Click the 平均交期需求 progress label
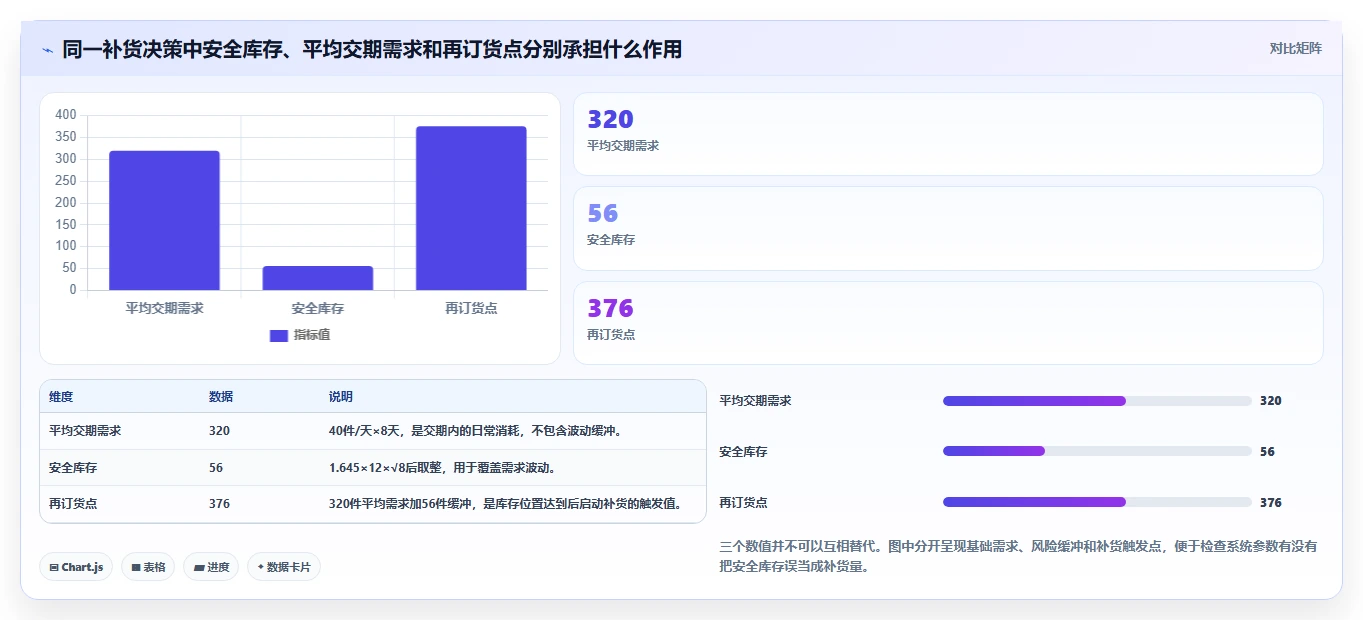The height and width of the screenshot is (620, 1363). coord(755,401)
